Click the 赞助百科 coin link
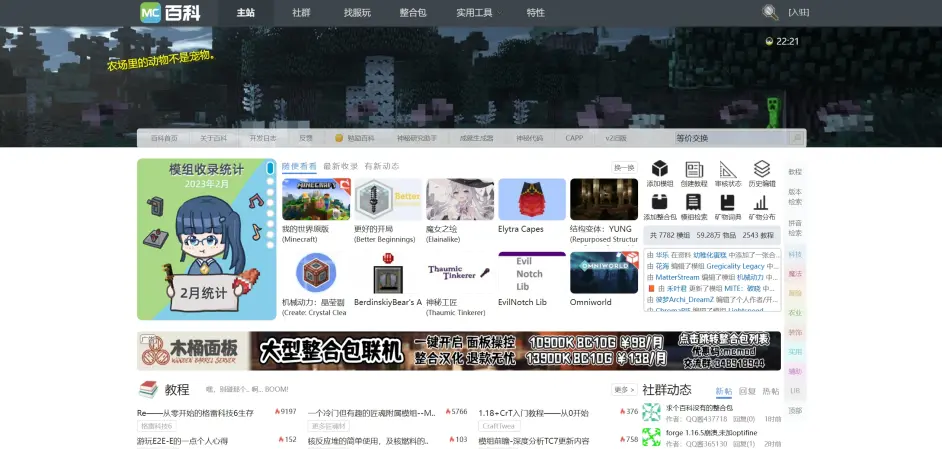942x449 pixels. (354, 138)
